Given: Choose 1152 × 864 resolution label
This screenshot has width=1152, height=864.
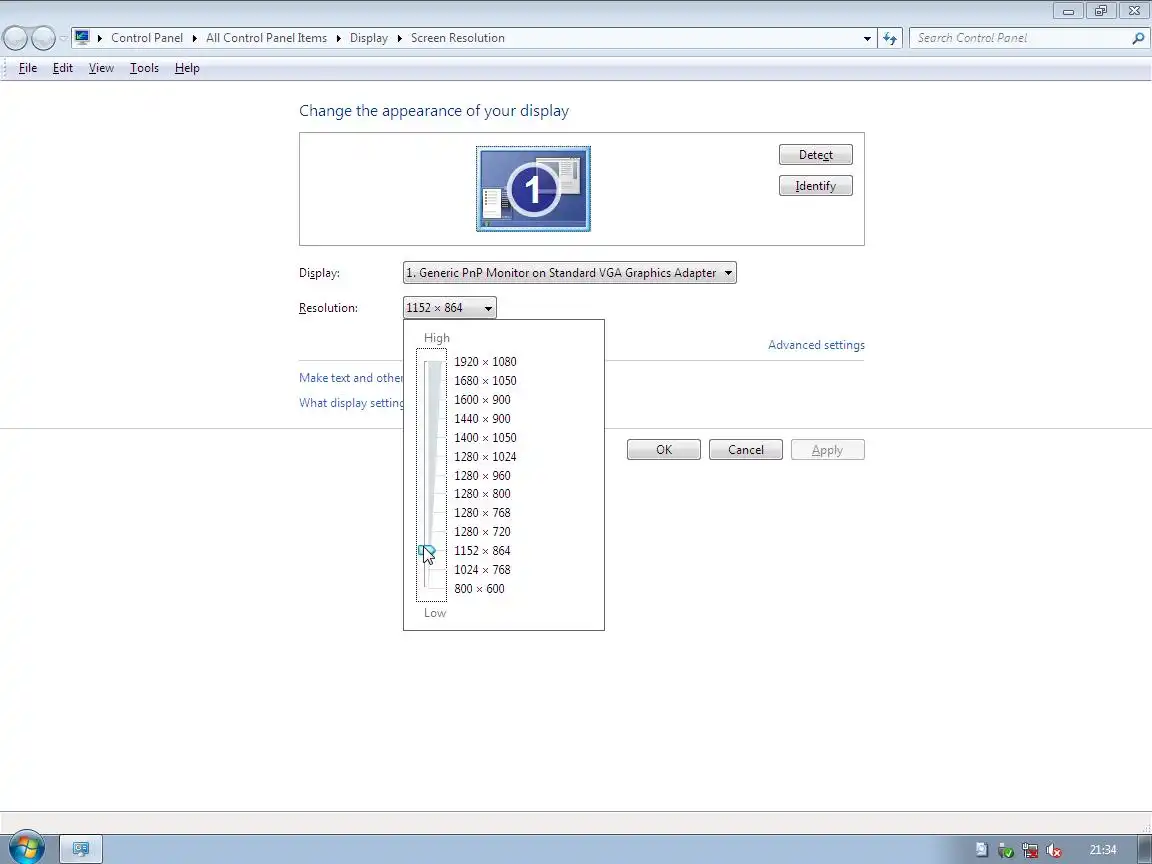Looking at the screenshot, I should pos(482,550).
